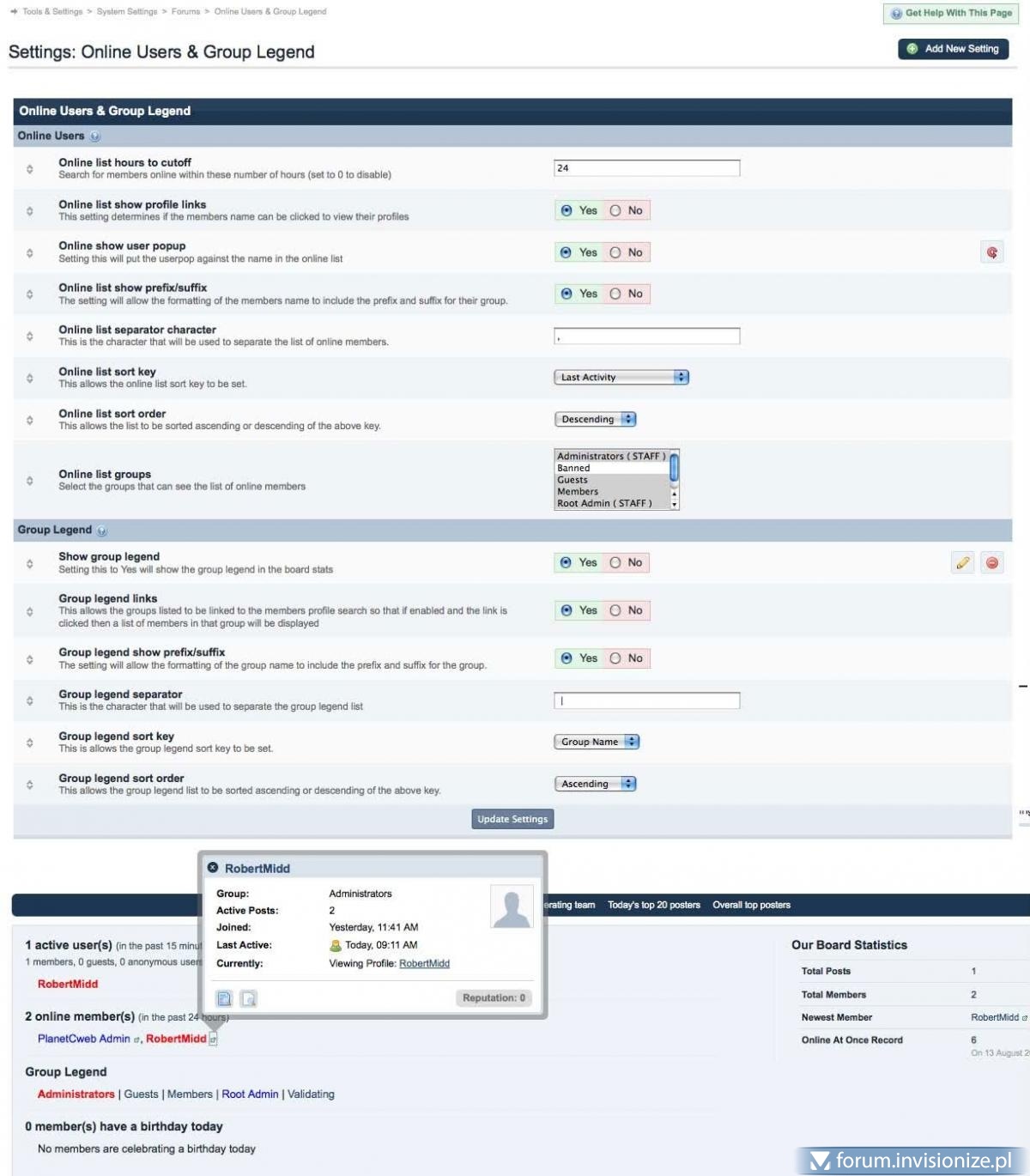The width and height of the screenshot is (1030, 1176).
Task: Click the revert icon for Online show user popup
Action: pyautogui.click(x=991, y=252)
